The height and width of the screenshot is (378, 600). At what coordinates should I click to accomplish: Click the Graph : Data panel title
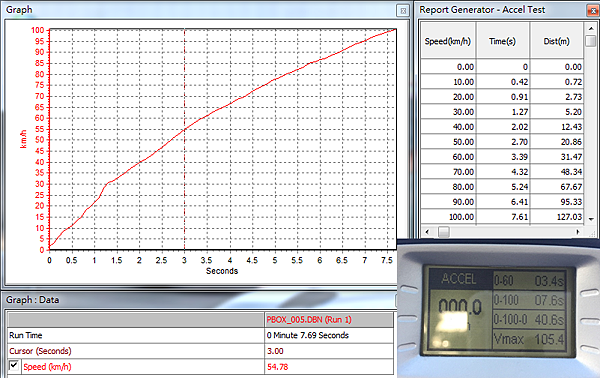[x=33, y=300]
